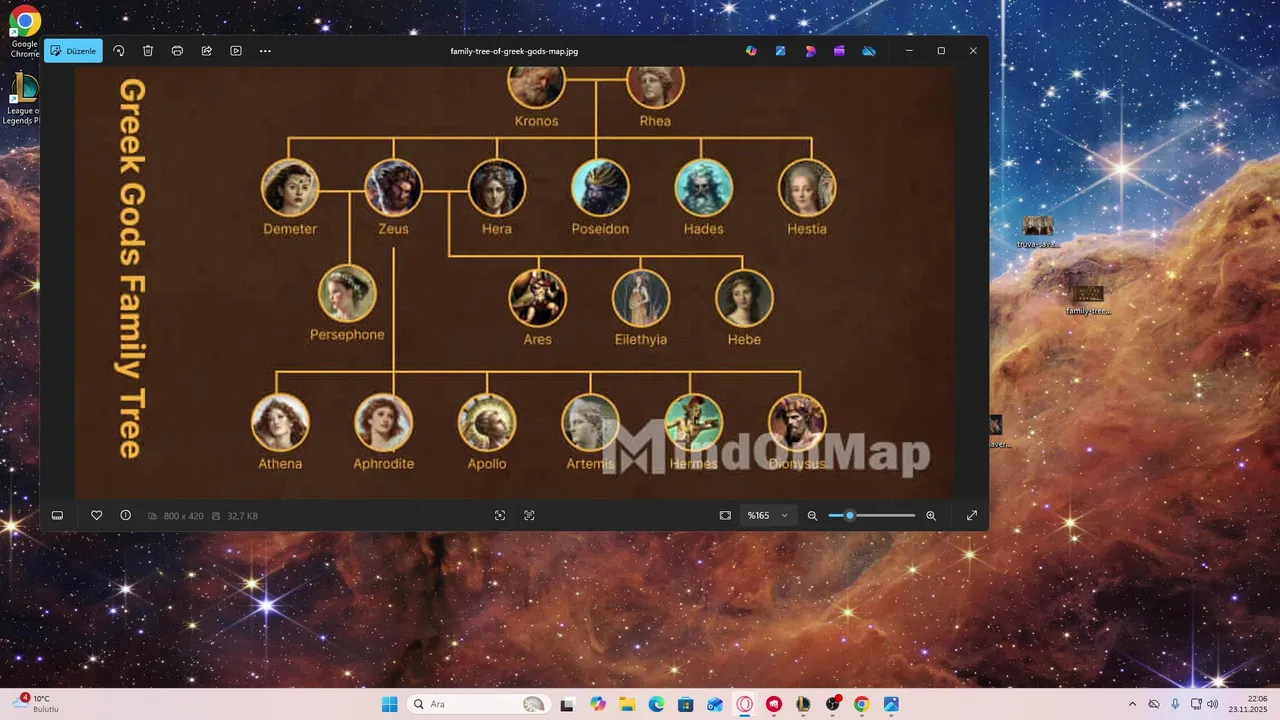This screenshot has height=720, width=1280.
Task: Select the League of Legends desktop shortcut
Action: [22, 99]
